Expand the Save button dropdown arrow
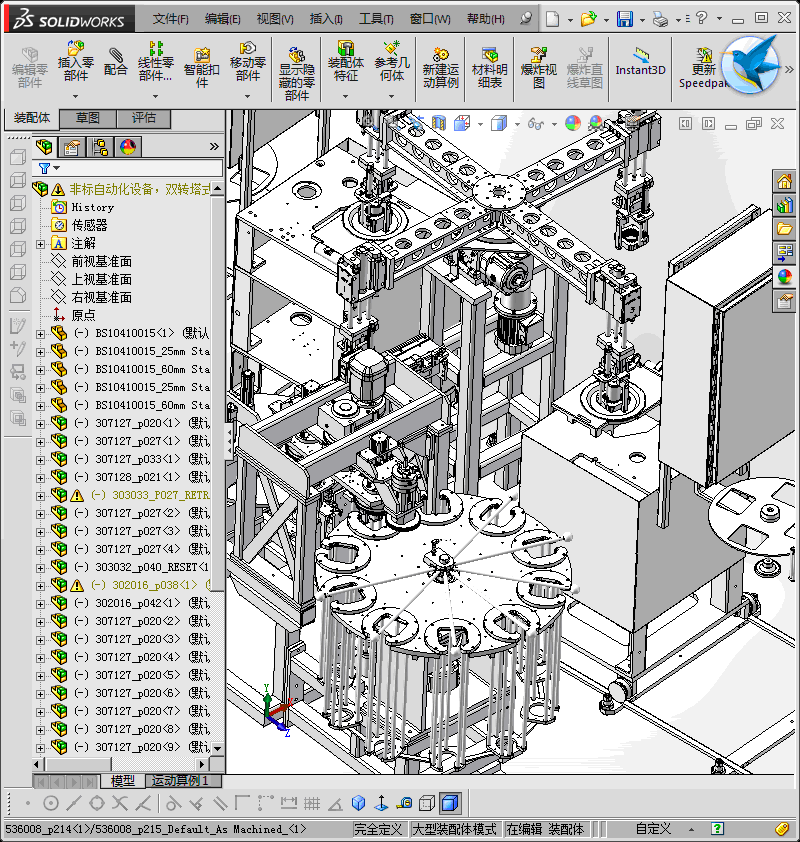800x842 pixels. coord(642,20)
